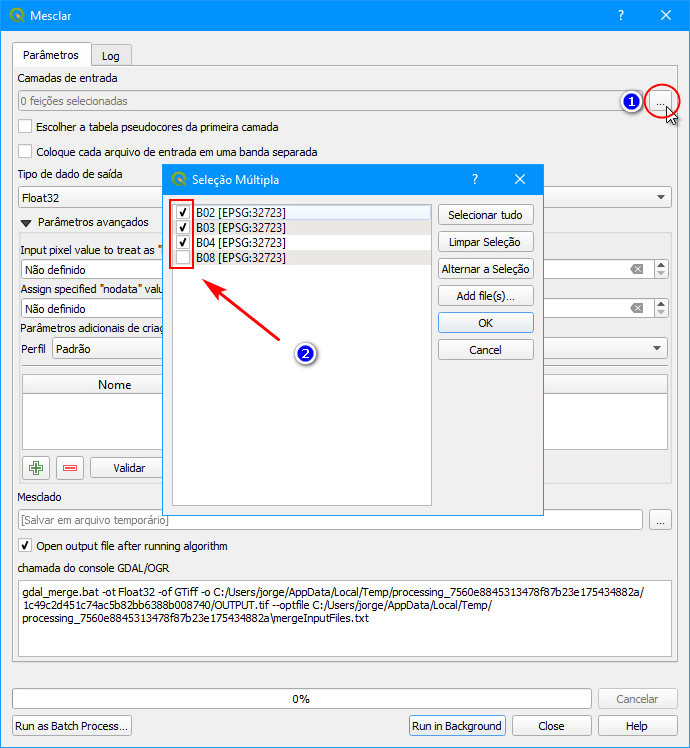Click help question mark in Mesclar title bar
Image resolution: width=690 pixels, height=748 pixels.
[x=621, y=15]
